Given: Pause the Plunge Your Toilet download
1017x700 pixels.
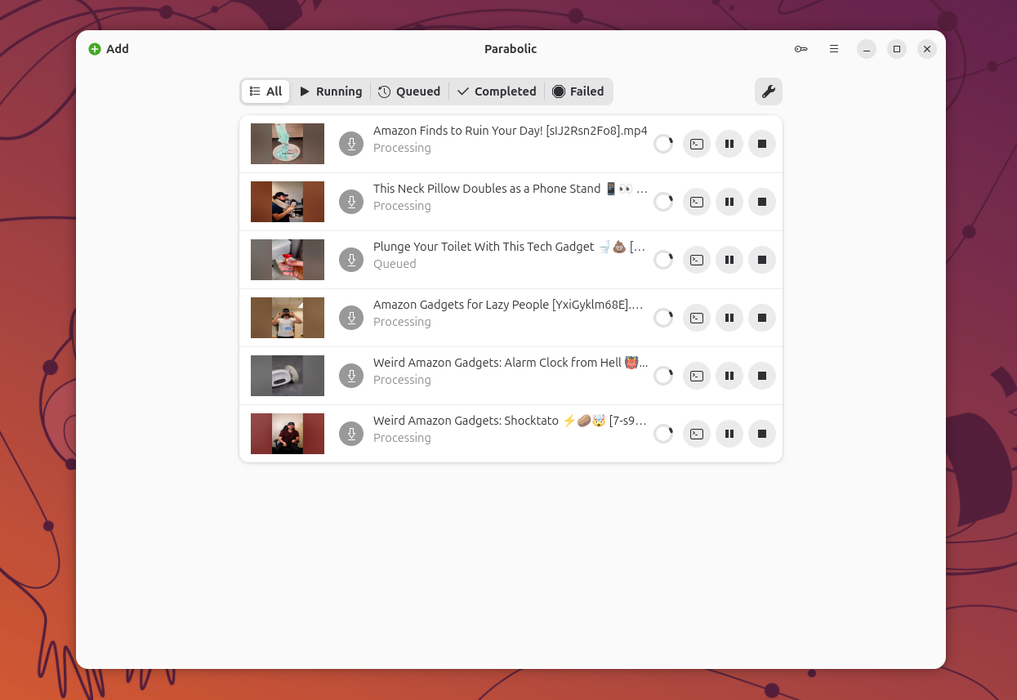Looking at the screenshot, I should click(x=729, y=259).
